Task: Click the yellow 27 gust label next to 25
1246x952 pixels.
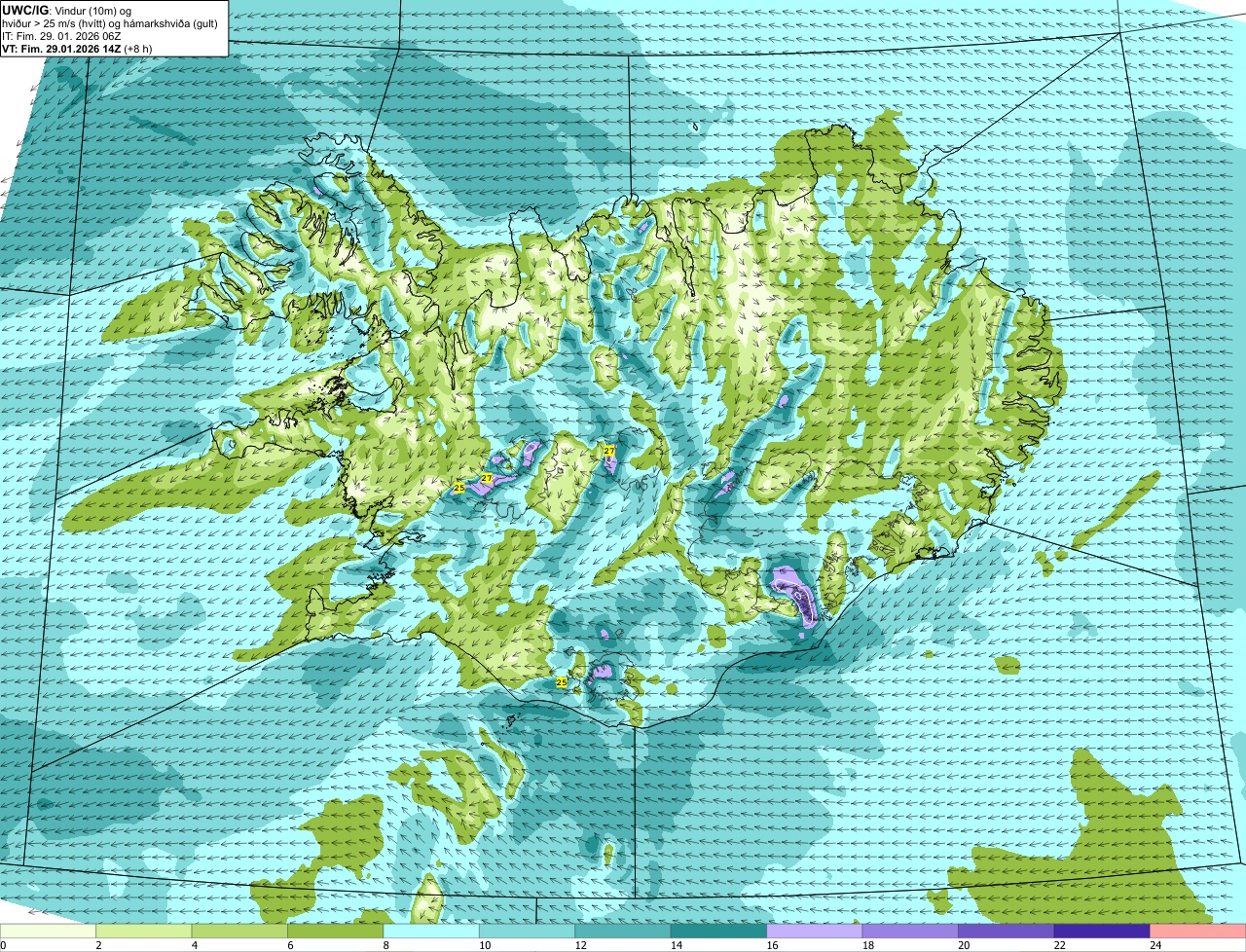Action: tap(487, 478)
